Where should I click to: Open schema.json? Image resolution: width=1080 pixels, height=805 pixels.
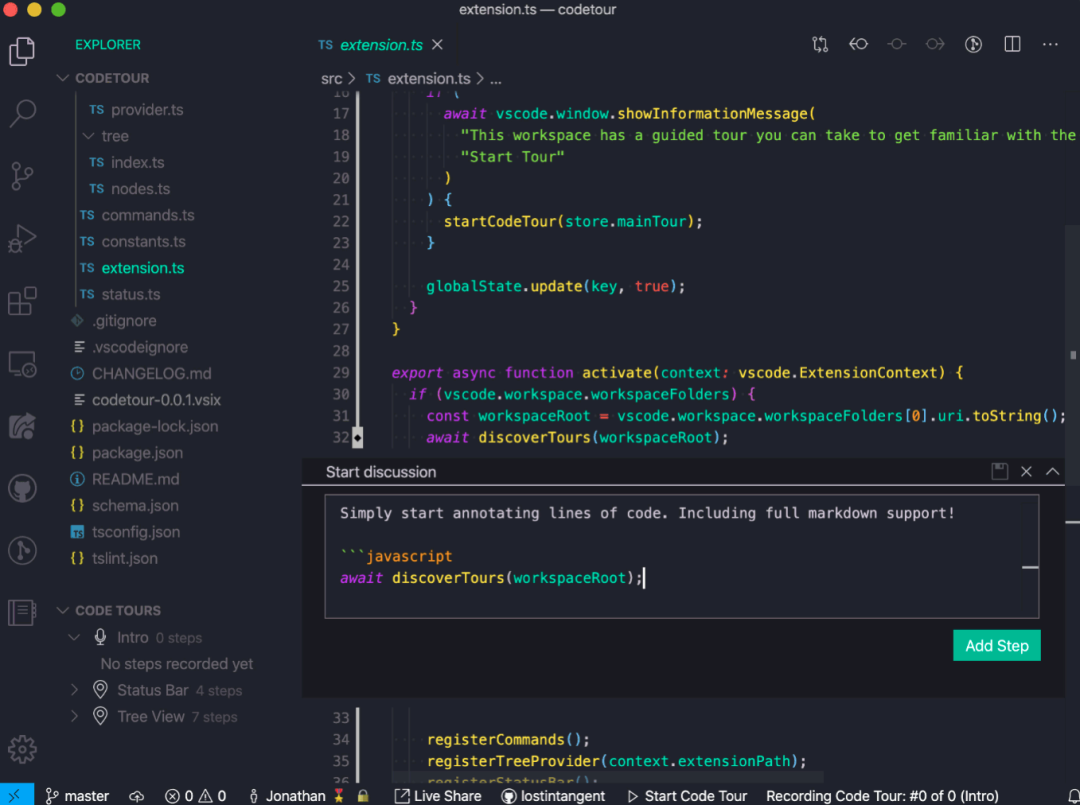pos(135,505)
